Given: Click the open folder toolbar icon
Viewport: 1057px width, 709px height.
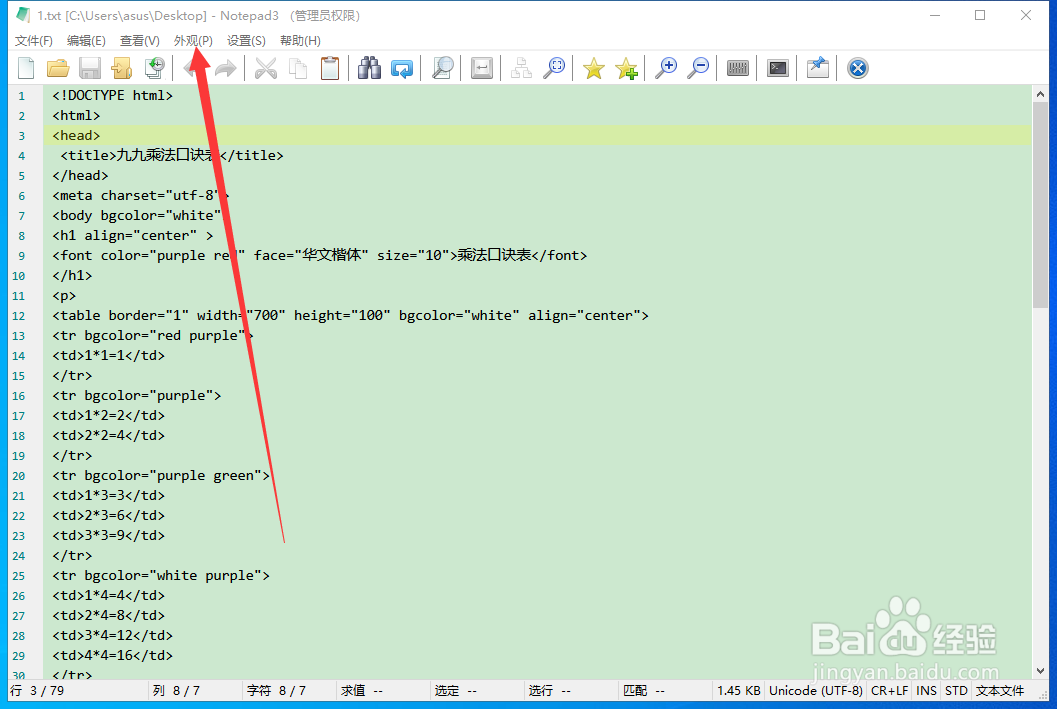Looking at the screenshot, I should click(58, 68).
